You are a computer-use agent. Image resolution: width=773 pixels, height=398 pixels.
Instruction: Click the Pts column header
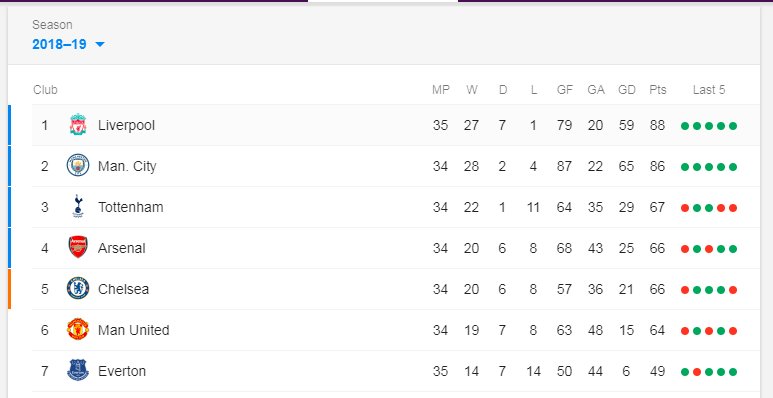tap(658, 90)
